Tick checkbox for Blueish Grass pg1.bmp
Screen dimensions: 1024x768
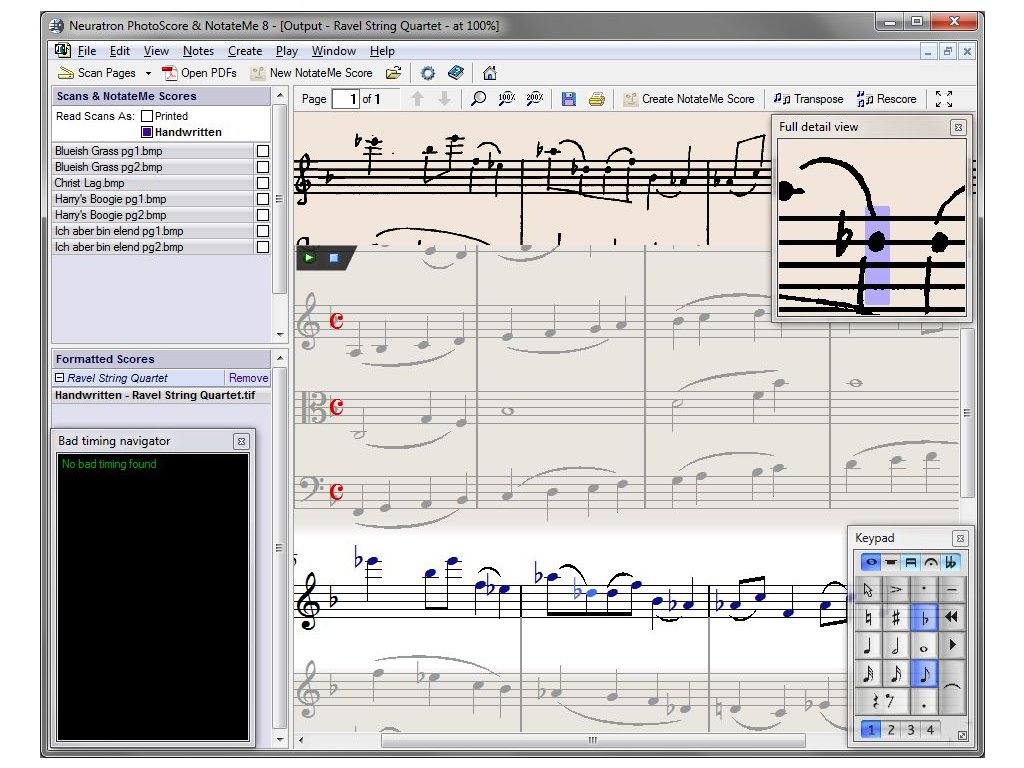[x=263, y=151]
